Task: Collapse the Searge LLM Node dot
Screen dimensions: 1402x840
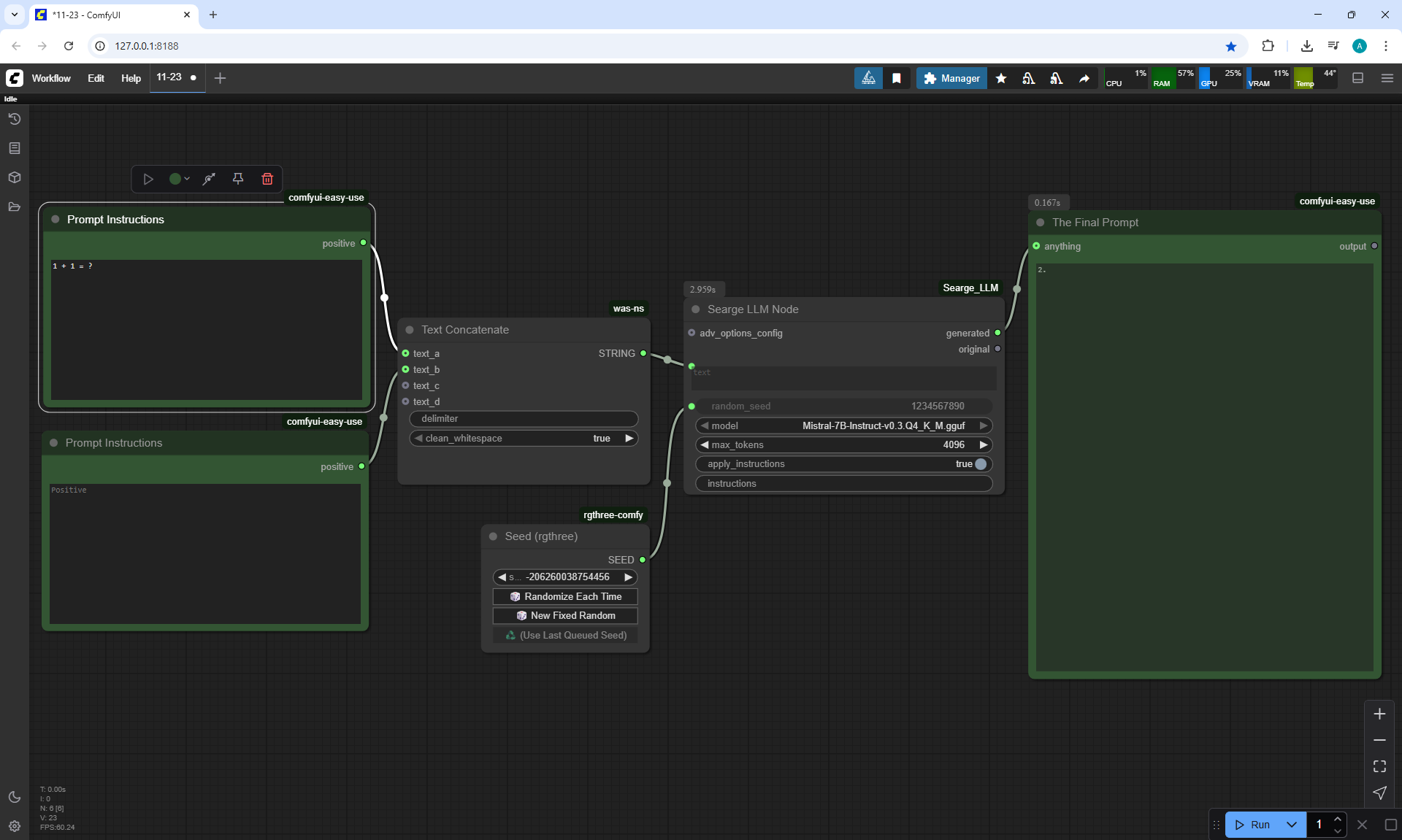Action: [x=696, y=309]
